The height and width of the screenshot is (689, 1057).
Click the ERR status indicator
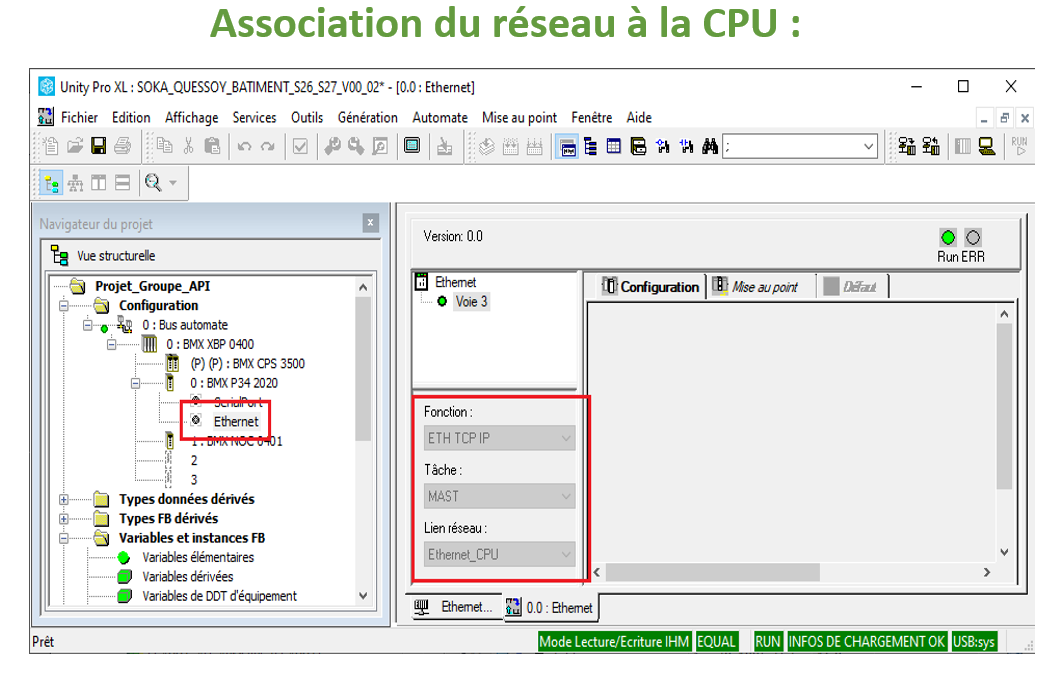click(971, 237)
